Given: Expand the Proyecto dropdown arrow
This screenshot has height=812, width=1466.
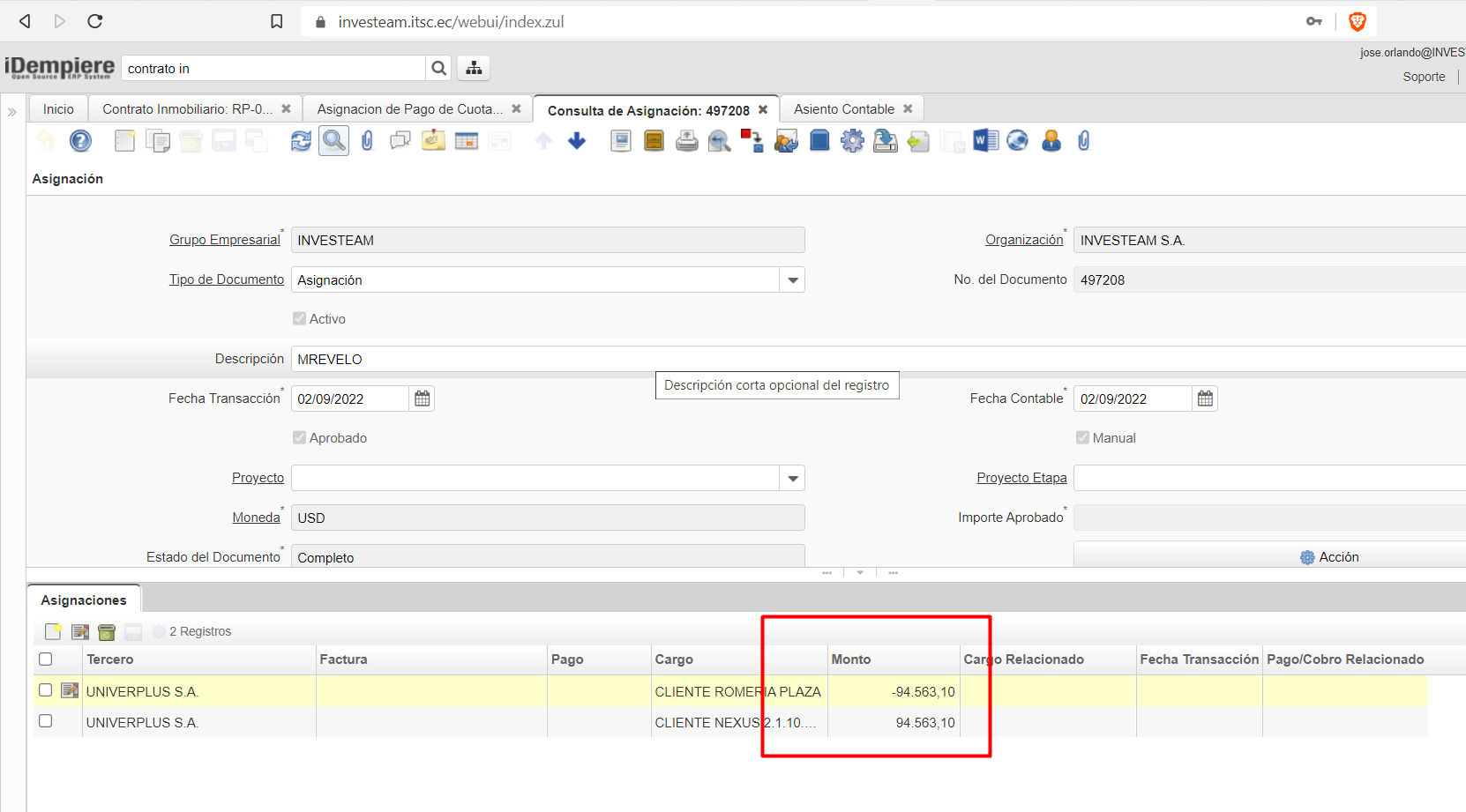Looking at the screenshot, I should pos(793,479).
